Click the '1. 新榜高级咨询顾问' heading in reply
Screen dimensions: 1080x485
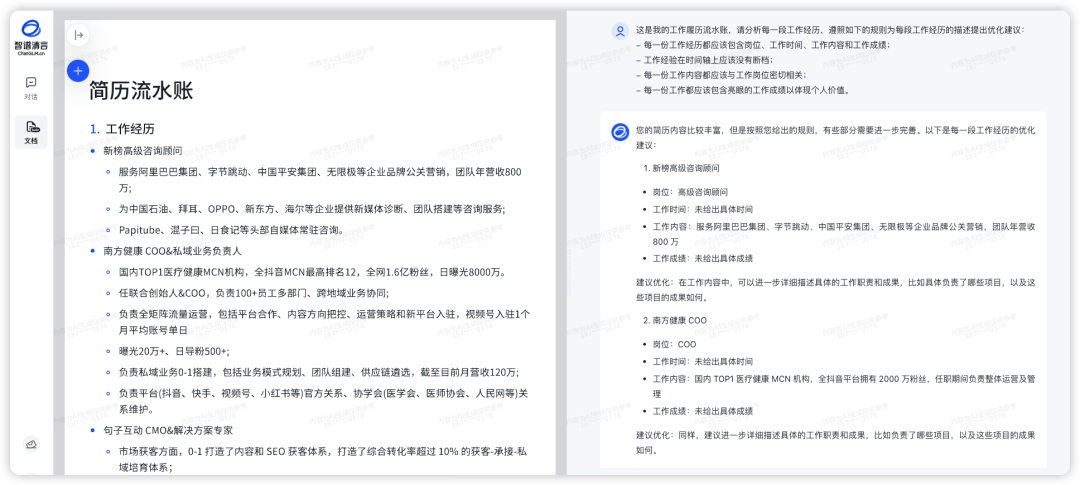click(680, 168)
